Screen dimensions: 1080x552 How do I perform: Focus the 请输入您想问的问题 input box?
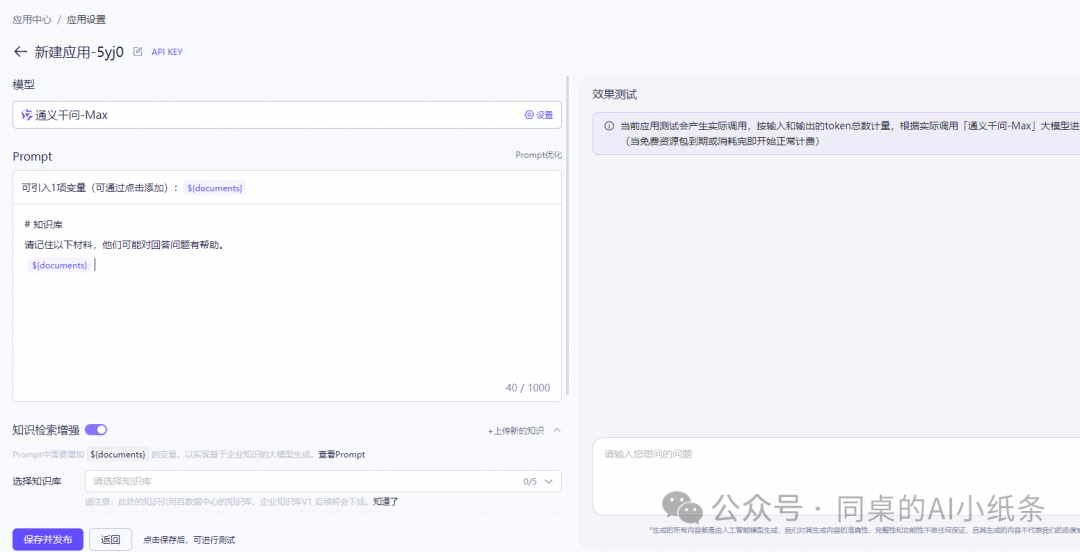click(835, 476)
